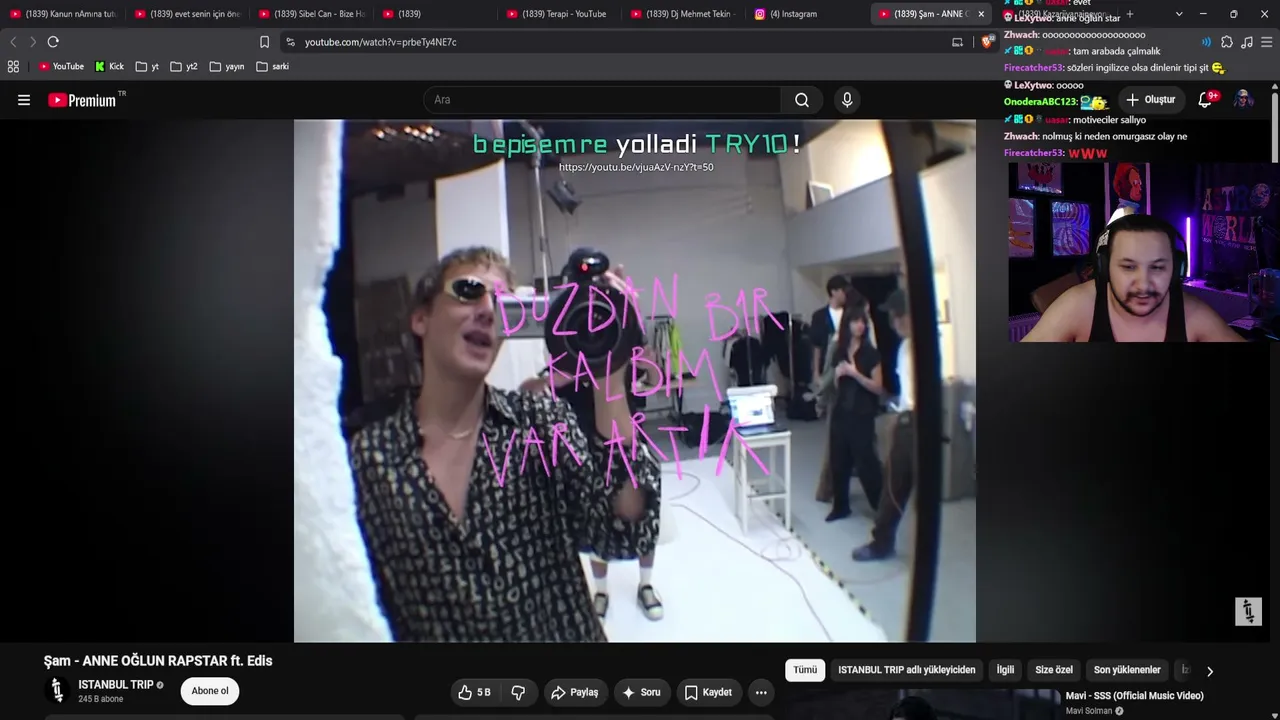Select 'ISTANBUL TRIP adlı yükleyiciden' chip
This screenshot has height=720, width=1280.
pos(907,670)
